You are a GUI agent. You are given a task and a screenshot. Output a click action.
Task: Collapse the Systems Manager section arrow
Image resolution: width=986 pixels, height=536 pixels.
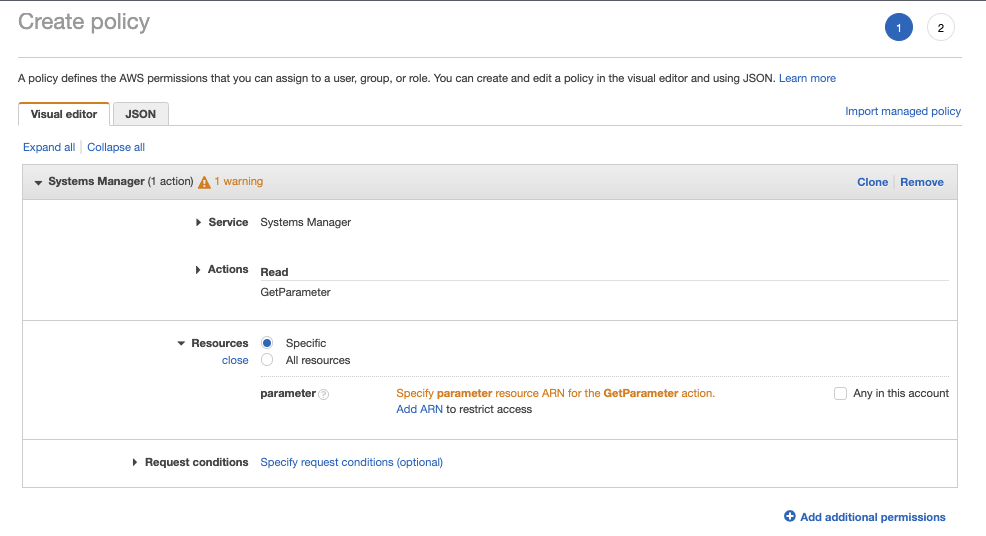(x=38, y=182)
